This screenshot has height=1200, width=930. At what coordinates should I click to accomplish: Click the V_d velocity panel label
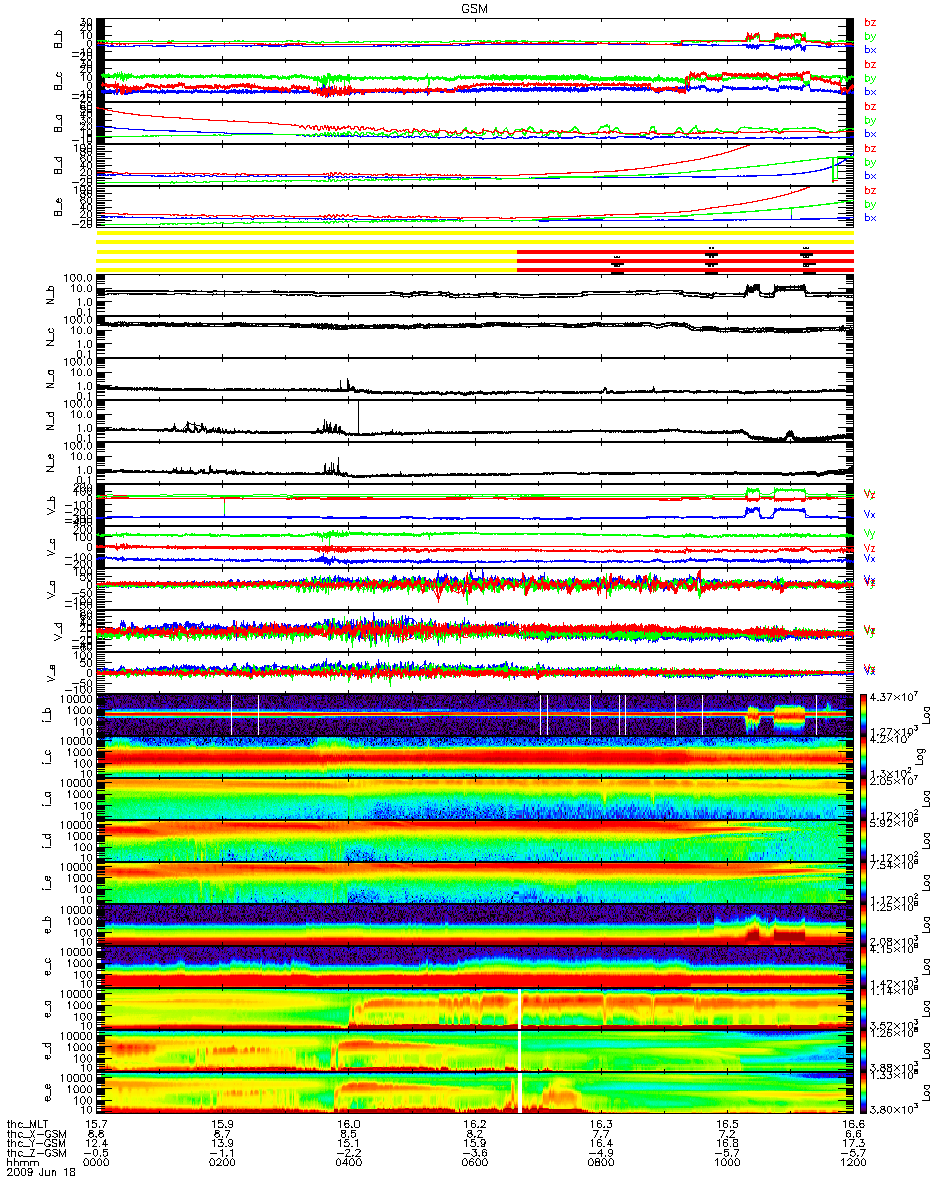(59, 631)
